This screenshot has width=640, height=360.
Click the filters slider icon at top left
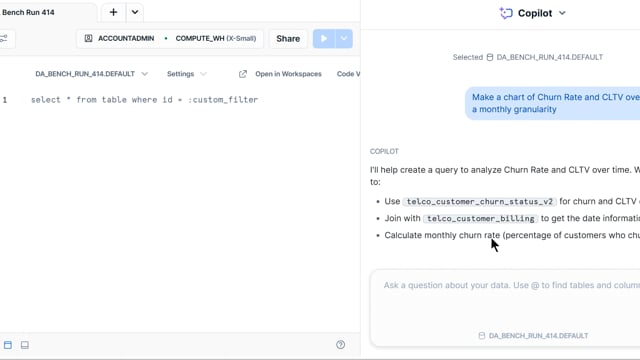pos(4,39)
